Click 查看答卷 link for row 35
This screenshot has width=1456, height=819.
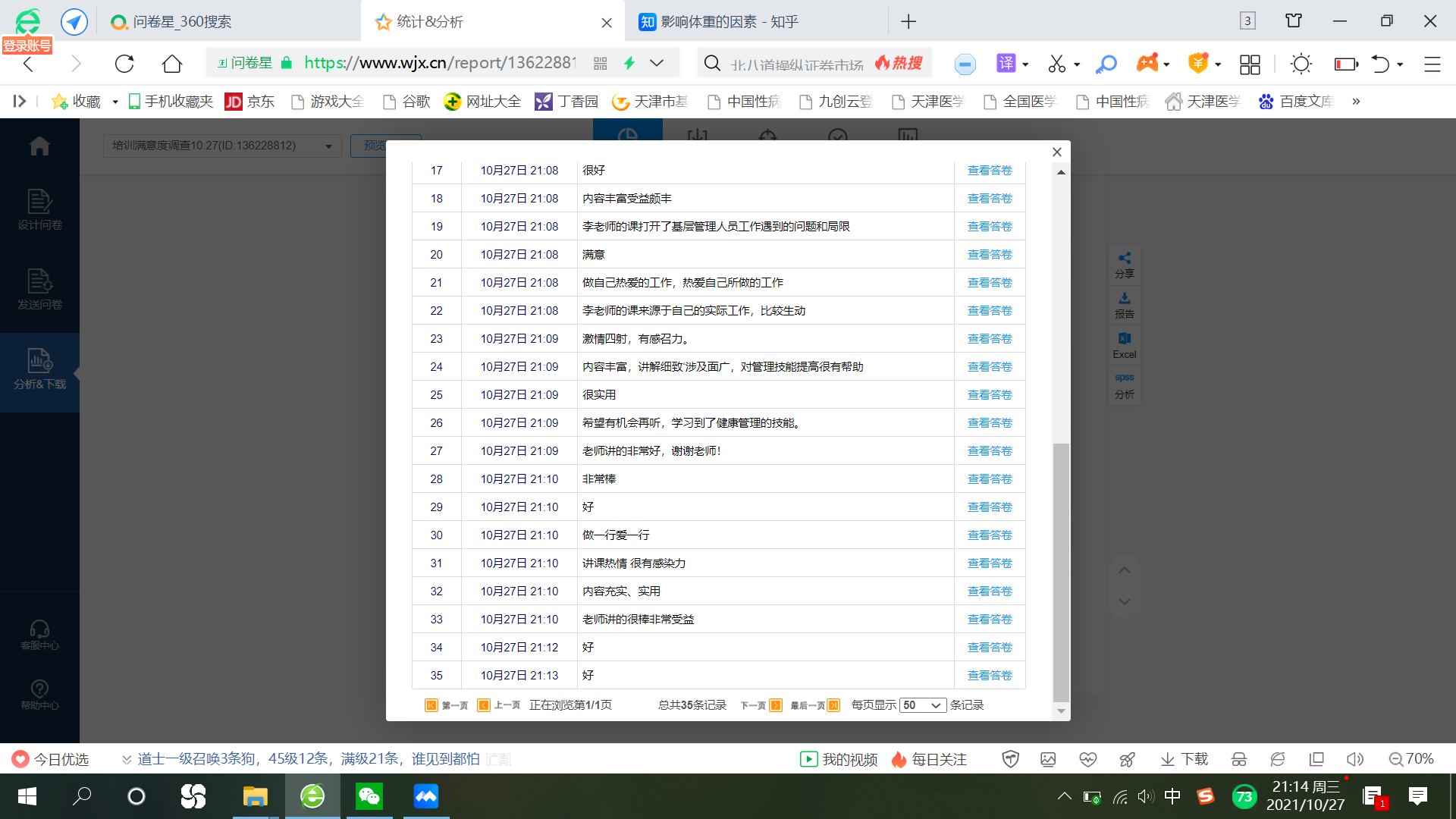coord(990,676)
